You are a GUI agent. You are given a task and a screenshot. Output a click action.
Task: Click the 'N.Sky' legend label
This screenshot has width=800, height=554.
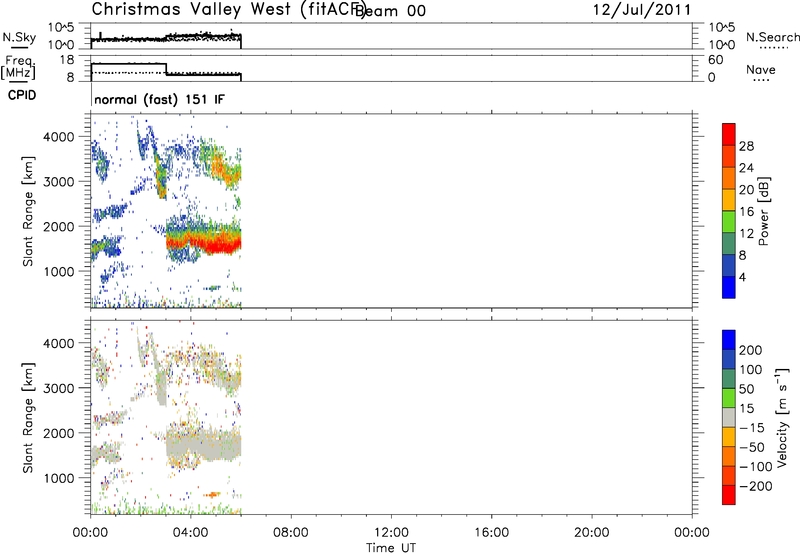[19, 37]
